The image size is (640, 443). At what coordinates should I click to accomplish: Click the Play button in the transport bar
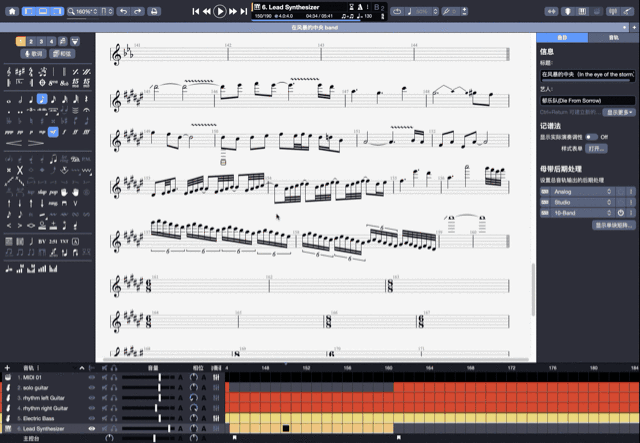coord(220,11)
